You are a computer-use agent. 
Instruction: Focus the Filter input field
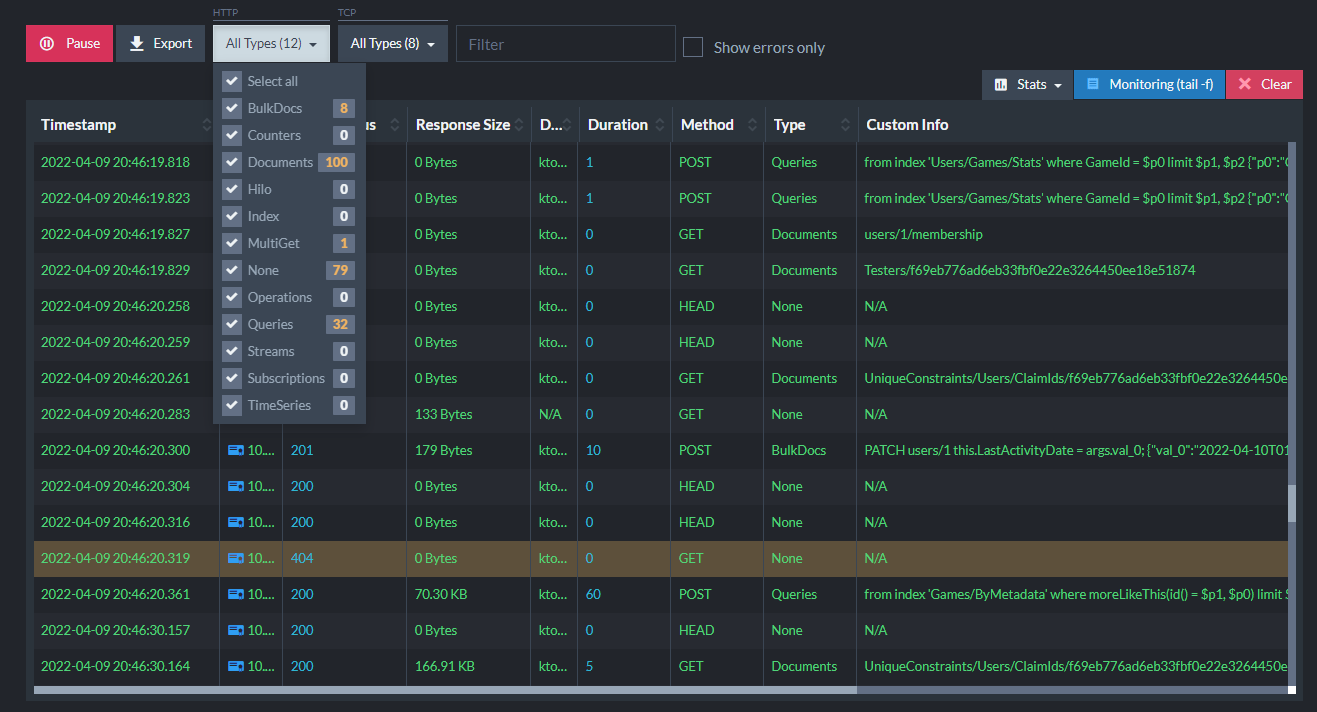[566, 44]
